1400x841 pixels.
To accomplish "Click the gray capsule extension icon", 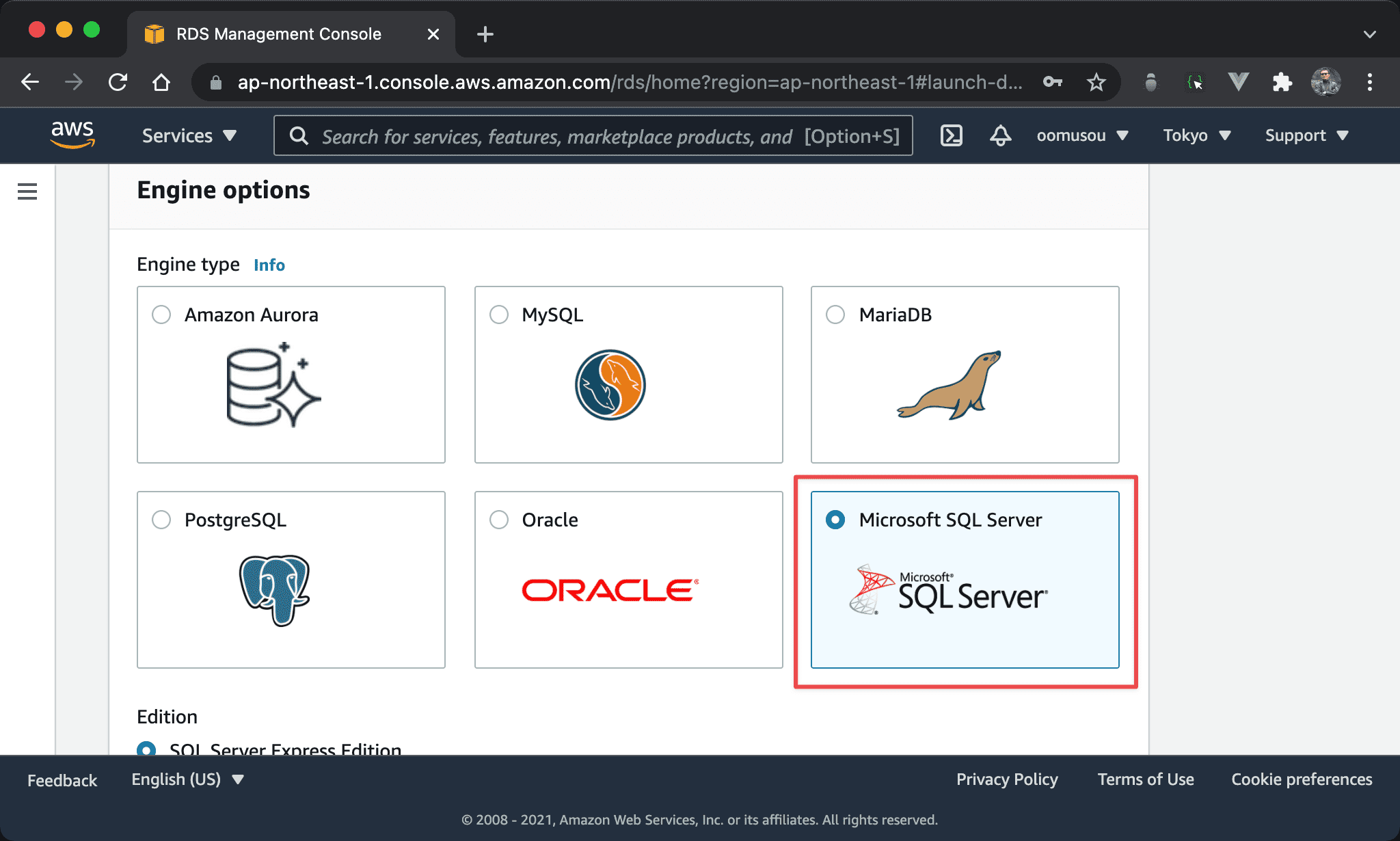I will tap(1151, 83).
